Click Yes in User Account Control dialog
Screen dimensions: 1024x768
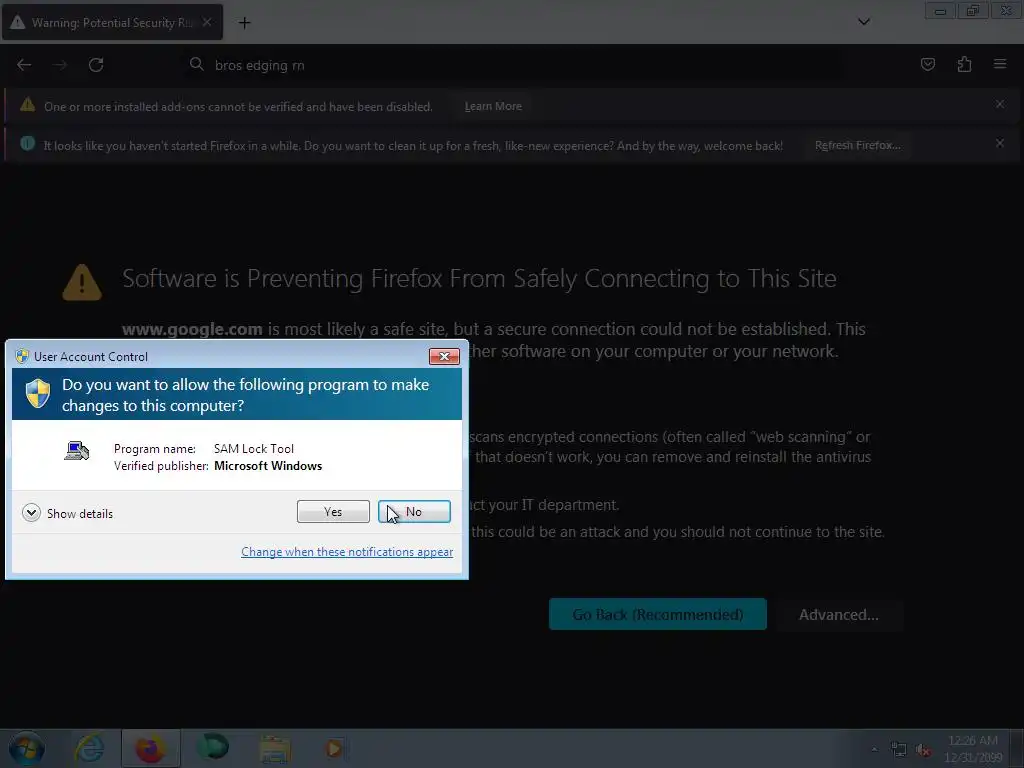coord(333,512)
